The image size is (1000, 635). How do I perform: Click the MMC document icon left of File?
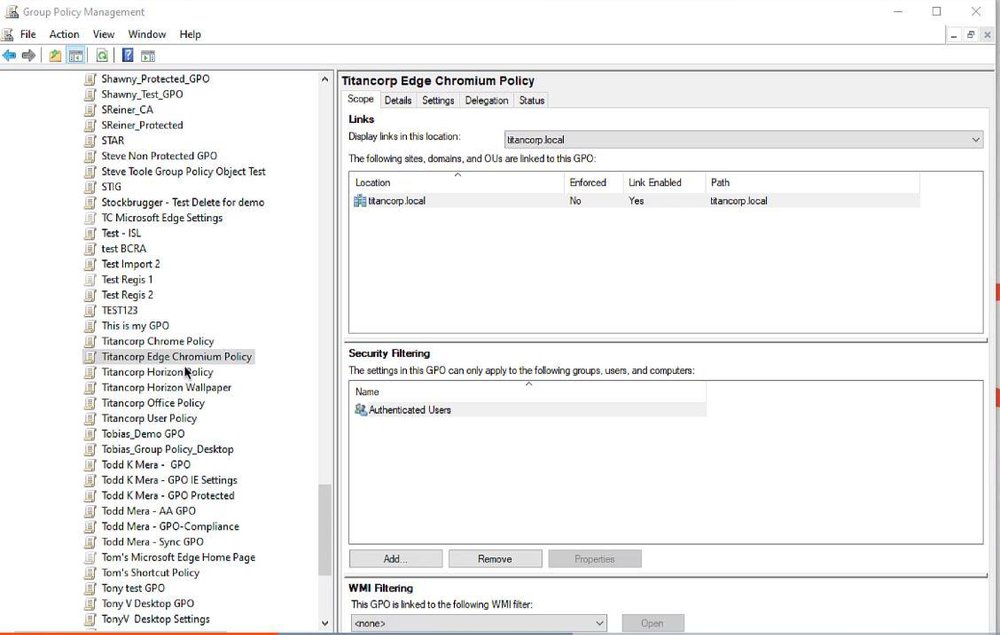coord(8,34)
